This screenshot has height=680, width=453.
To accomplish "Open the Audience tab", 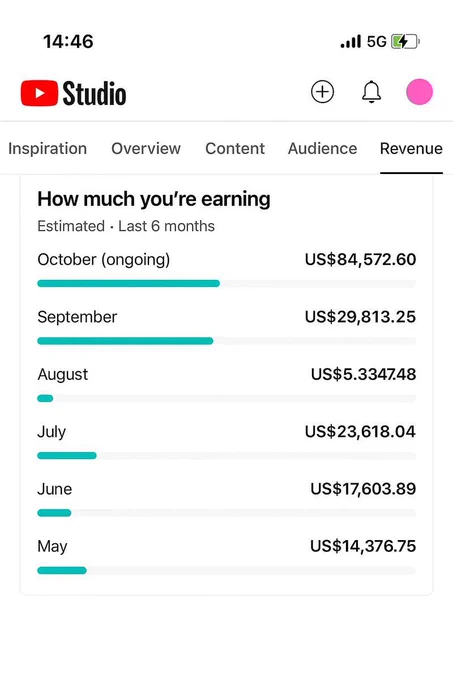I will [x=323, y=148].
